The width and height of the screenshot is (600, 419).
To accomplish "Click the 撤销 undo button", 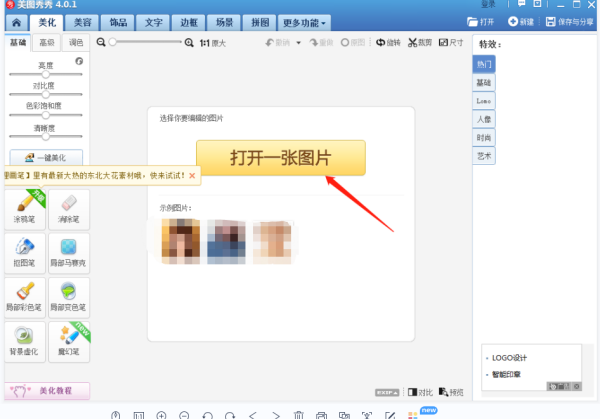I will [x=278, y=42].
